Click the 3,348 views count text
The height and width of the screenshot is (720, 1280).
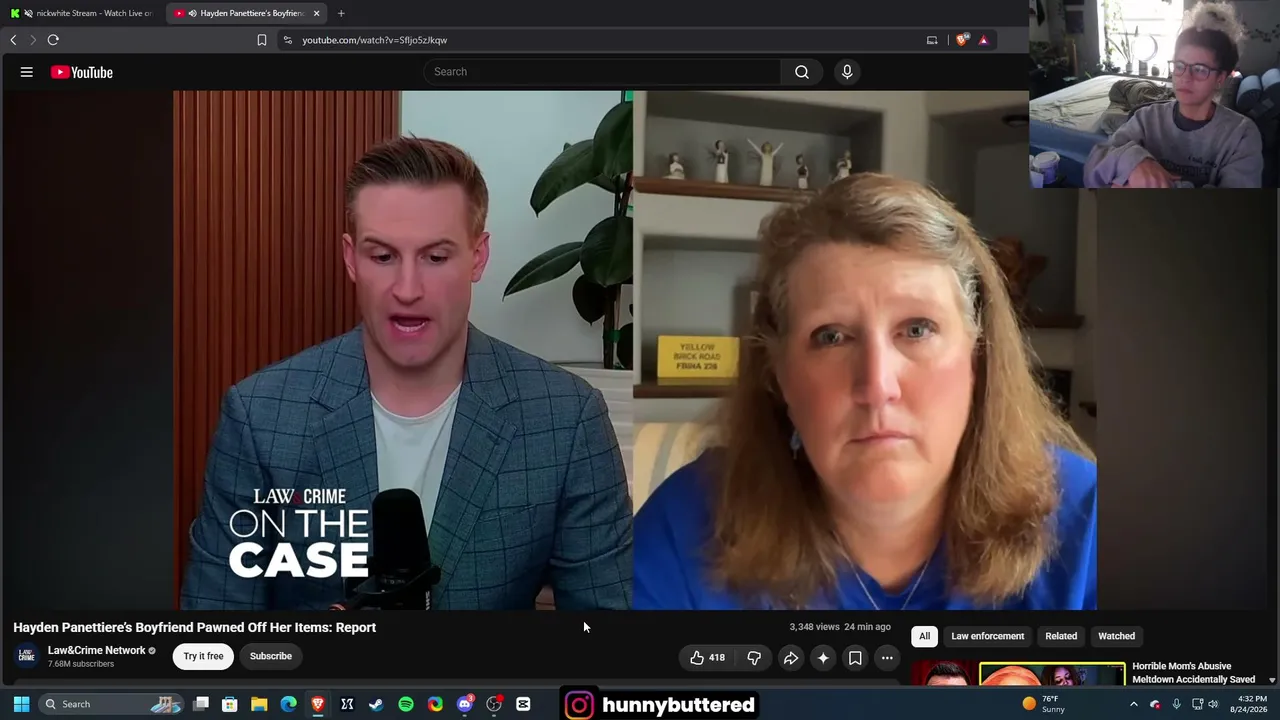pos(814,627)
